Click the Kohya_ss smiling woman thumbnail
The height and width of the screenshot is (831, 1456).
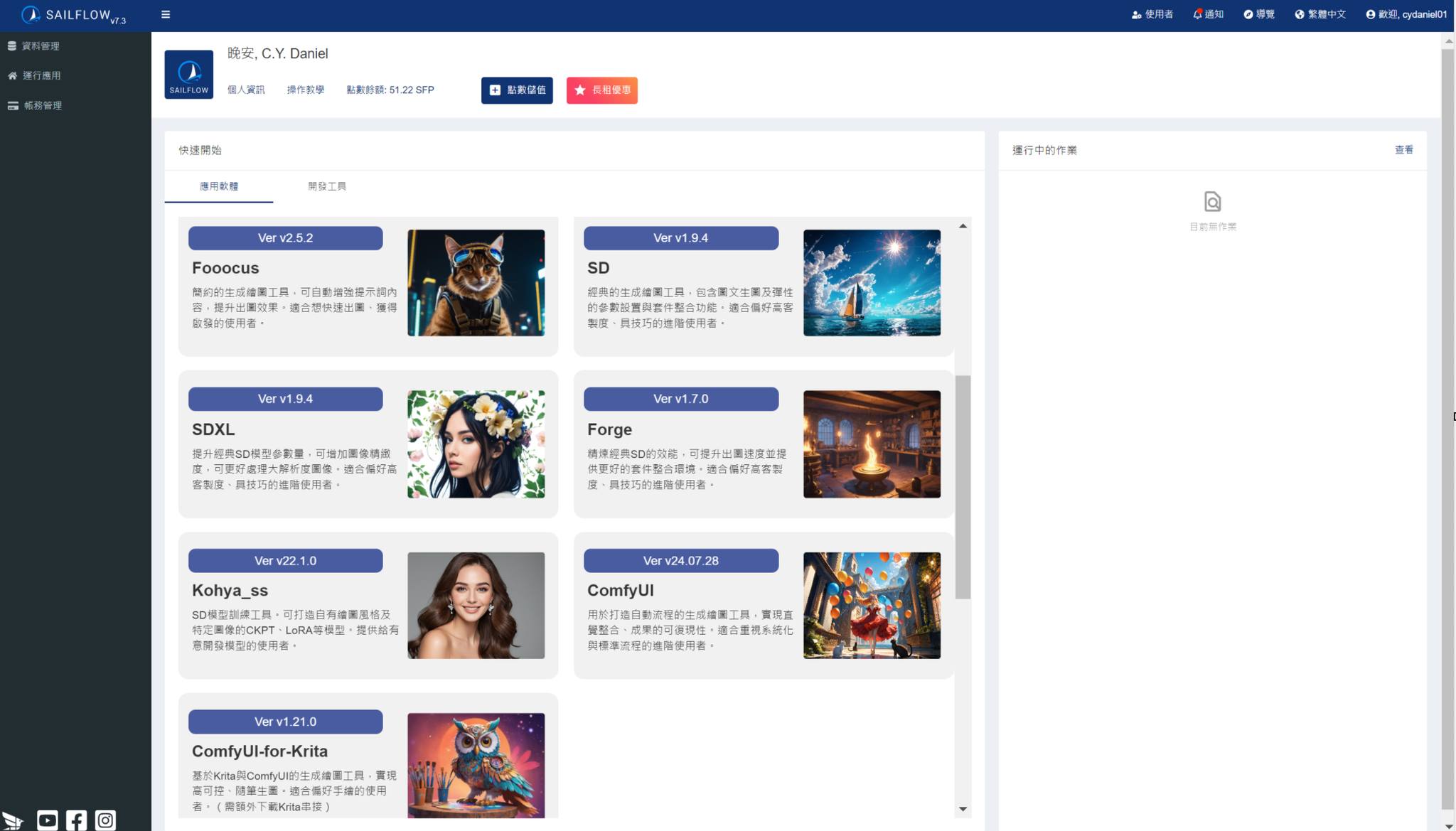tap(476, 606)
